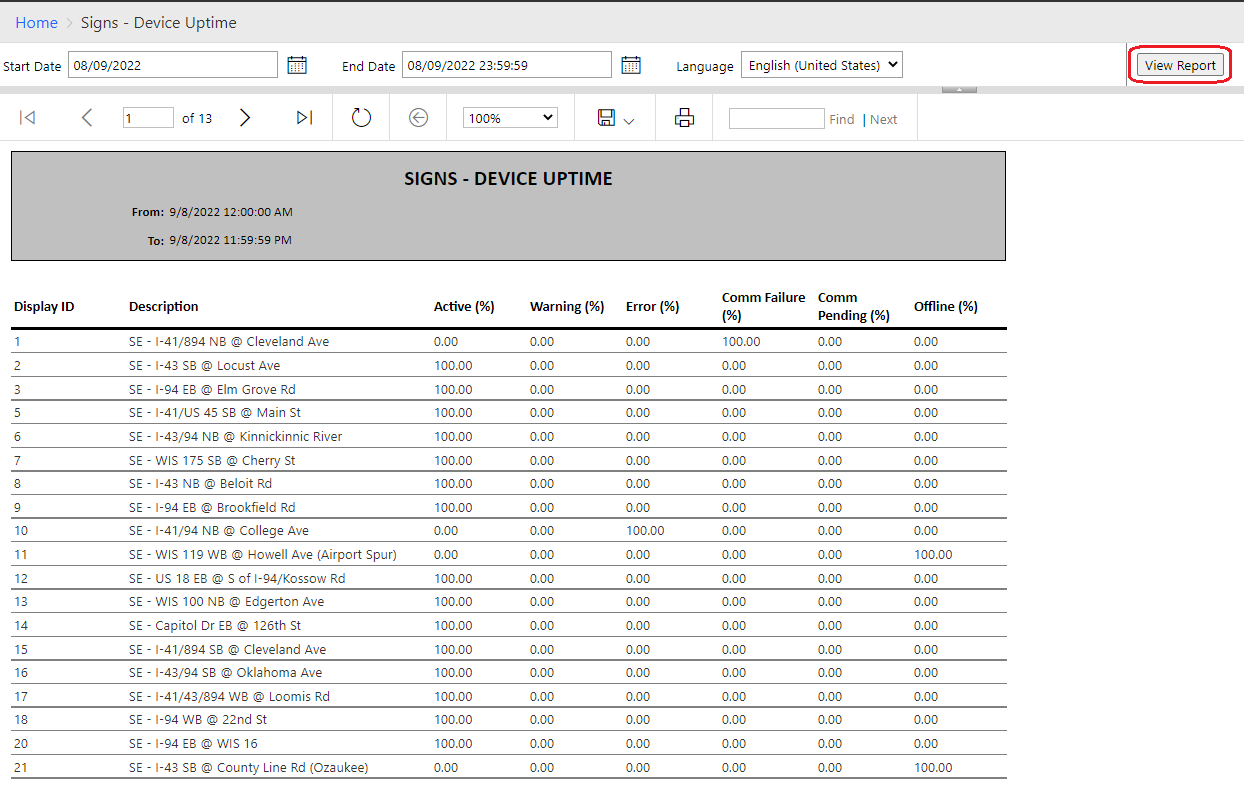
Task: Select the Description column header
Action: tap(164, 307)
